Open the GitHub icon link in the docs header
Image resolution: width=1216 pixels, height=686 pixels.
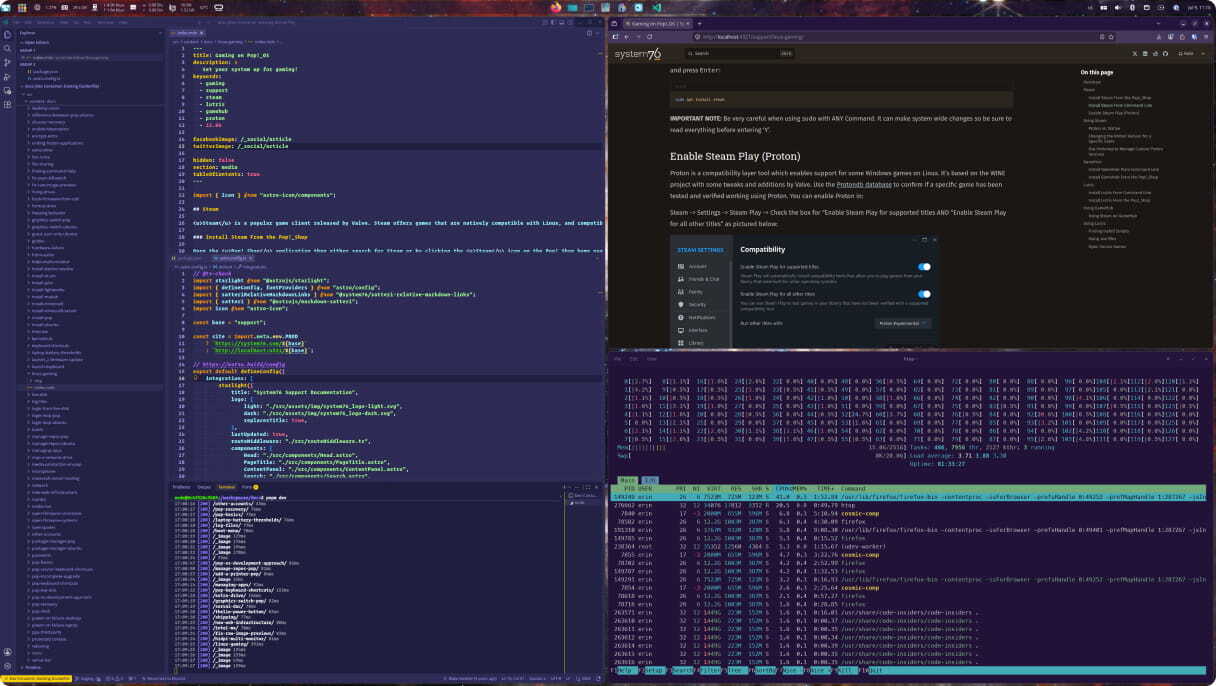click(x=1165, y=53)
